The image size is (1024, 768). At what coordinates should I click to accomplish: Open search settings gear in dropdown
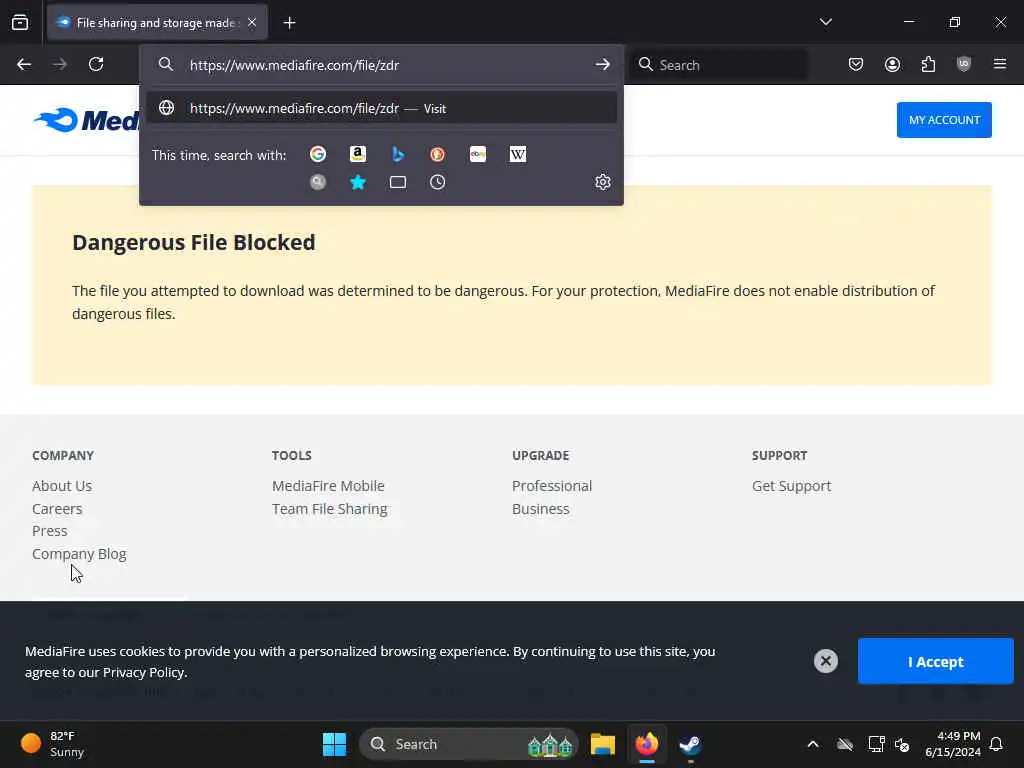[x=603, y=182]
